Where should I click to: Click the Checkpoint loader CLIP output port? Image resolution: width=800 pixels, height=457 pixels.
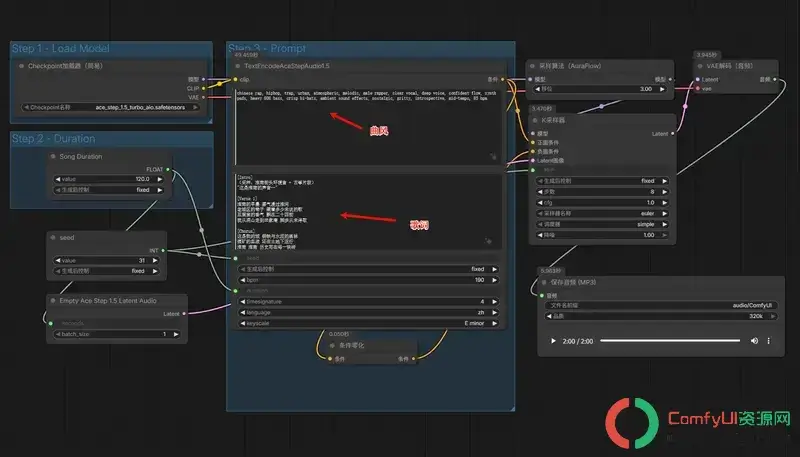point(203,88)
